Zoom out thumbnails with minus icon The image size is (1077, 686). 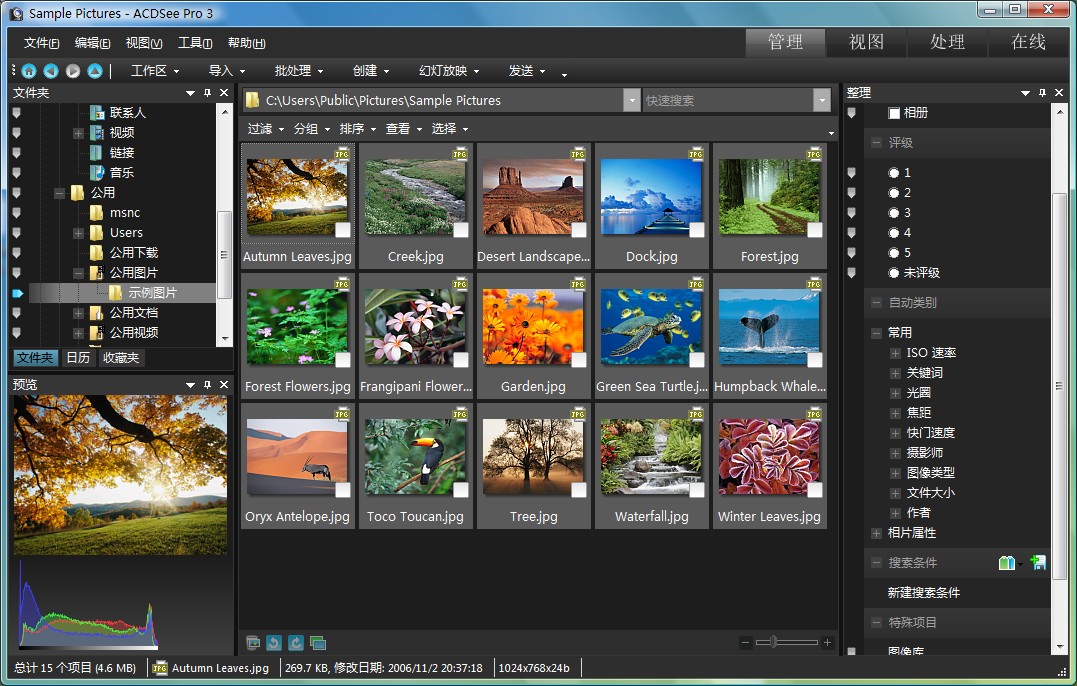745,643
